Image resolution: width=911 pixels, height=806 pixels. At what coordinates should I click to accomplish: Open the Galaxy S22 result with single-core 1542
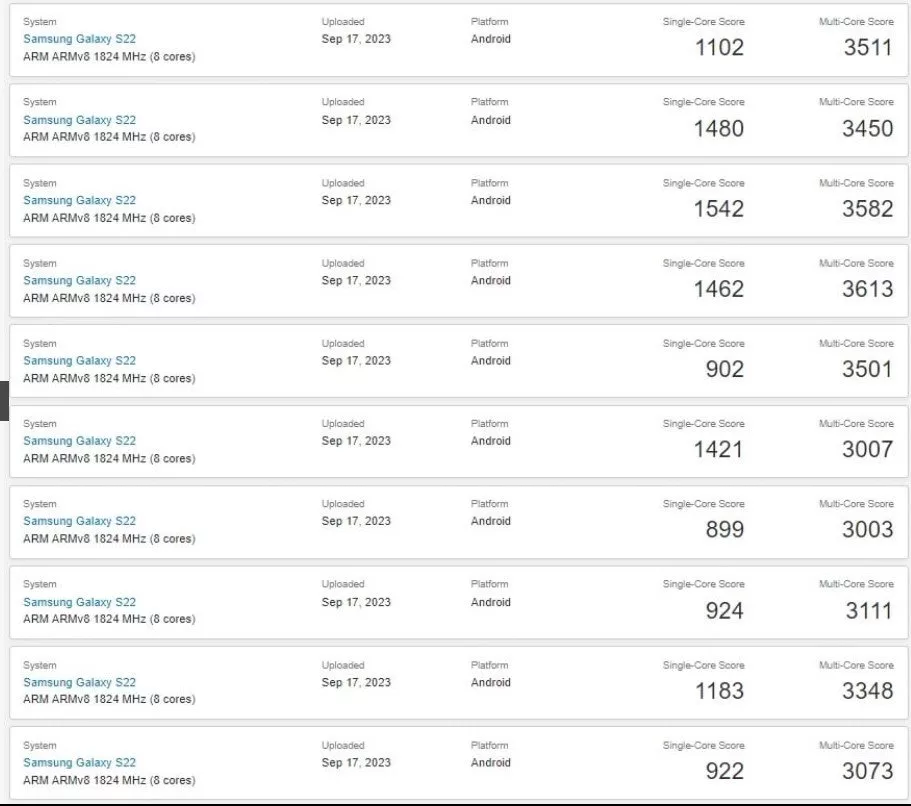(79, 200)
